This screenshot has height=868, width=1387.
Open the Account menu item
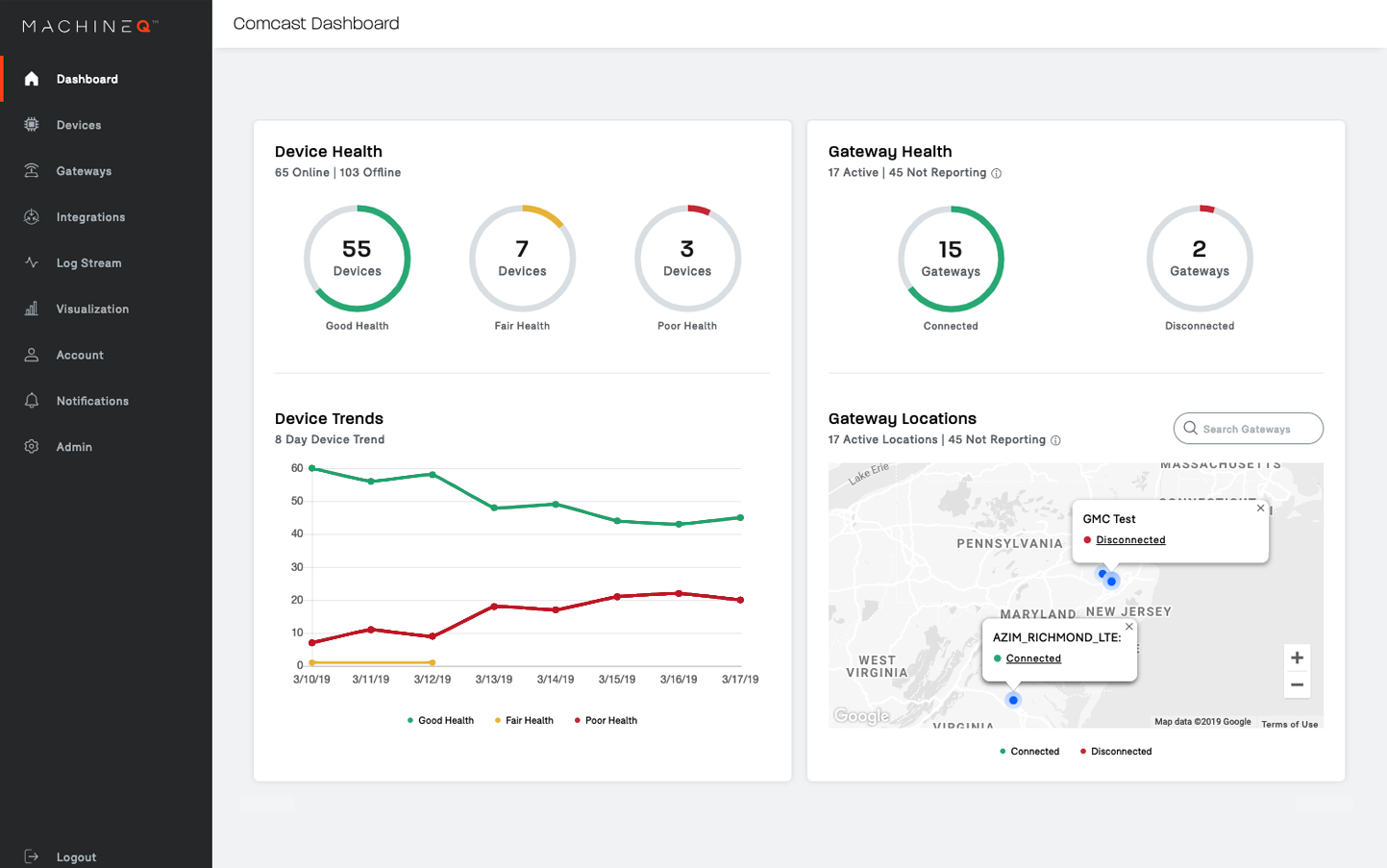coord(80,355)
